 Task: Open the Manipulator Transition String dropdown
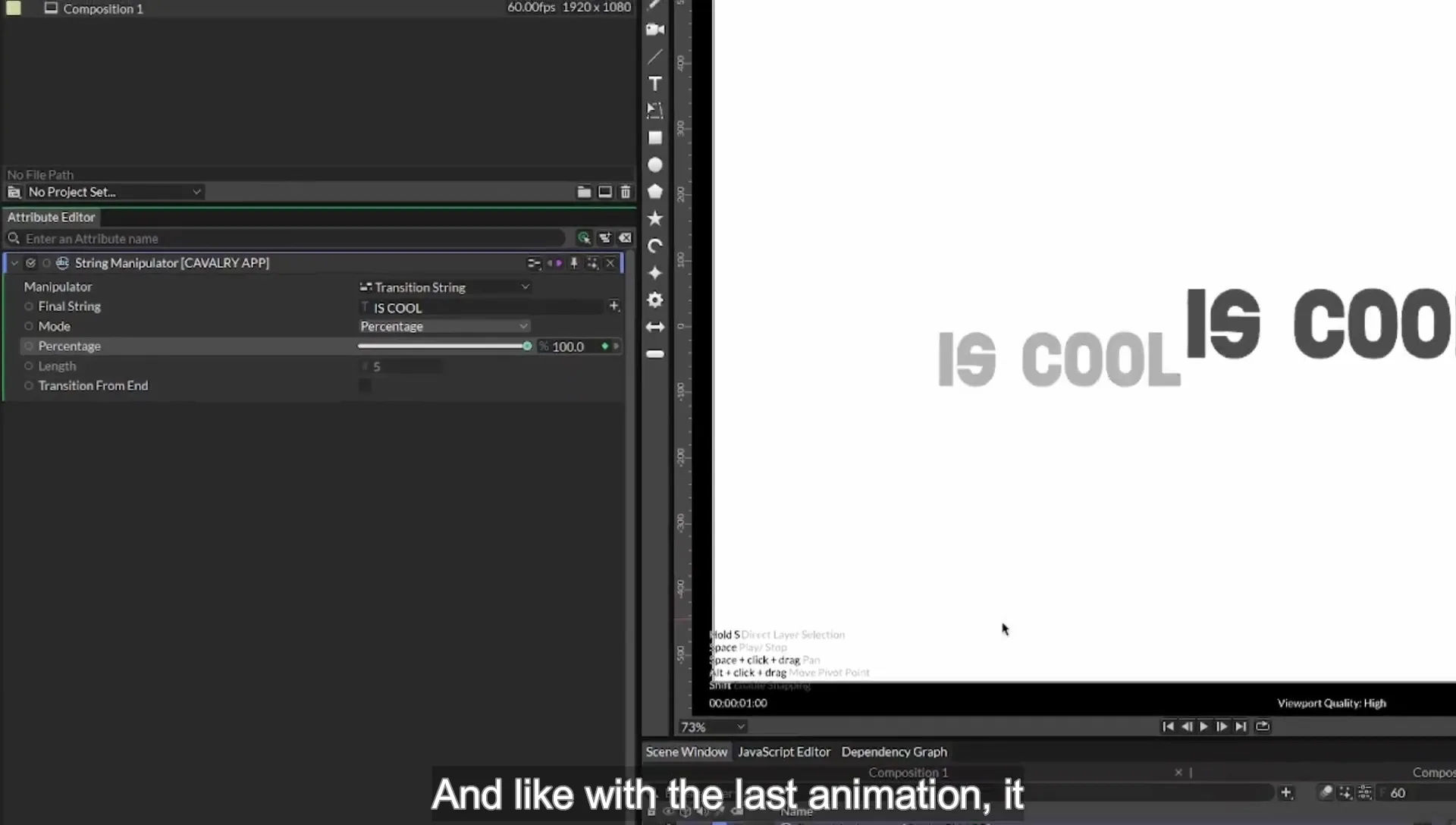[x=444, y=287]
